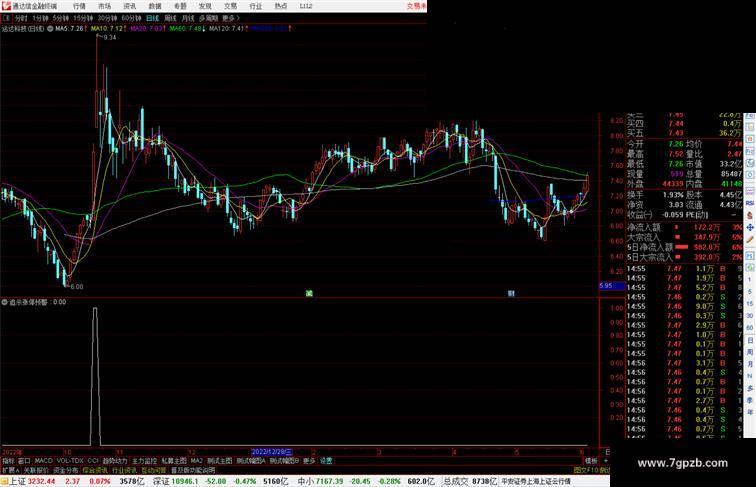Open the 行情 menu
Screen dimensions: 756x487
[79, 6]
